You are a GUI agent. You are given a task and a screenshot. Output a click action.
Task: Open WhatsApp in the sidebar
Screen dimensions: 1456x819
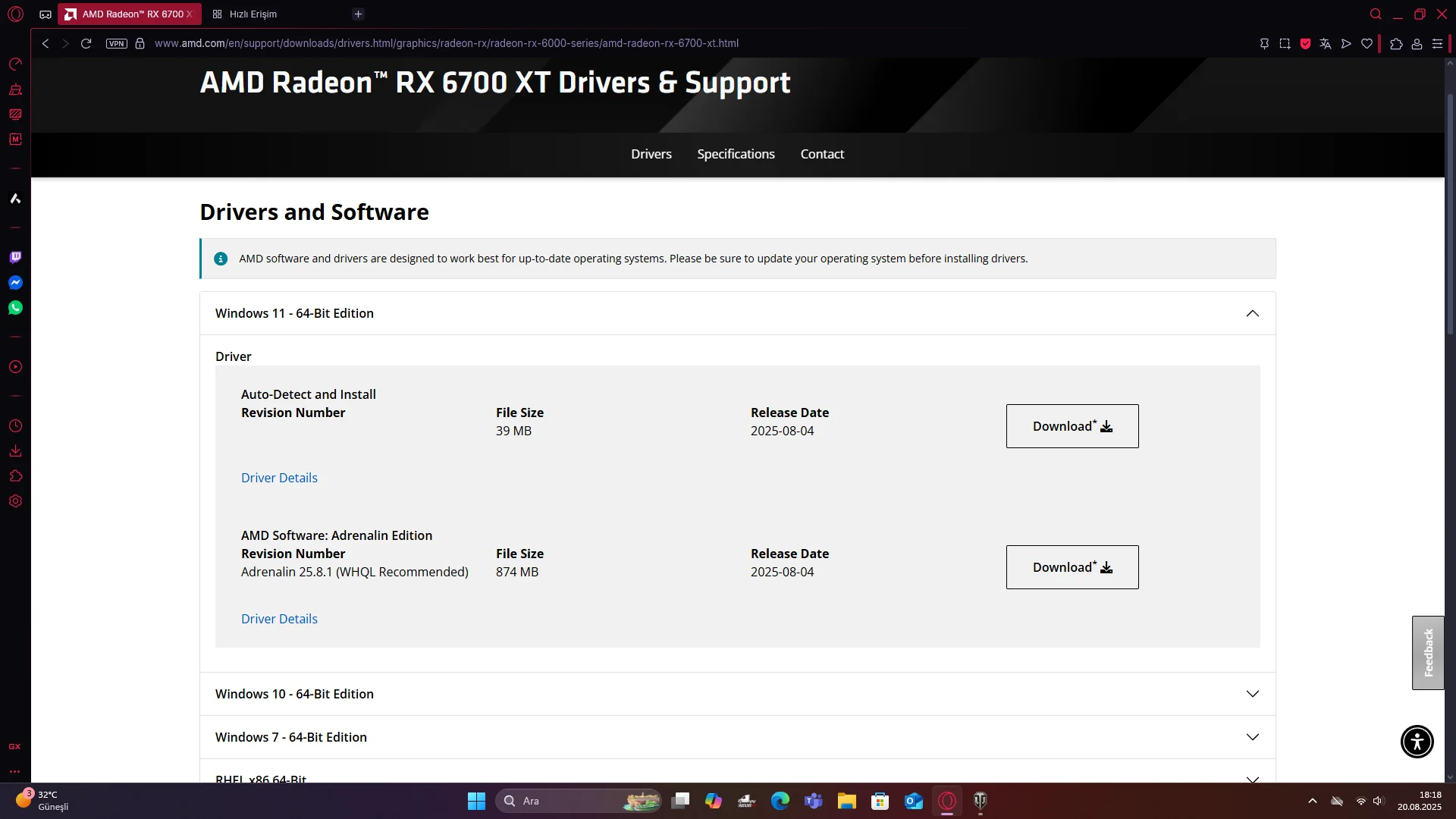(15, 308)
